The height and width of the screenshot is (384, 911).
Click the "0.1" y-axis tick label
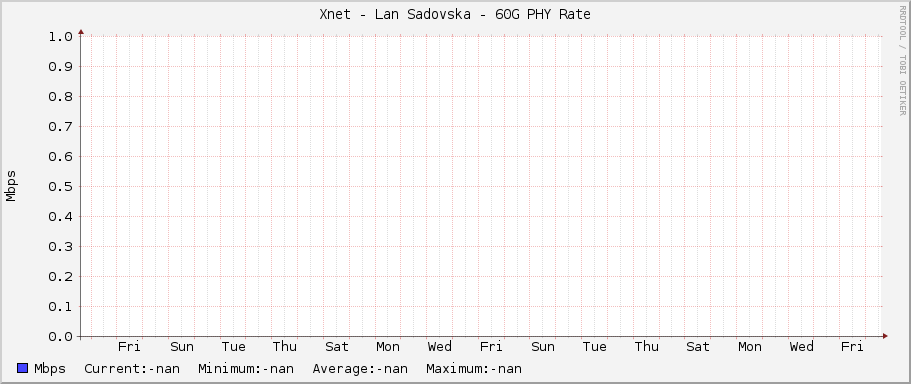pyautogui.click(x=60, y=307)
